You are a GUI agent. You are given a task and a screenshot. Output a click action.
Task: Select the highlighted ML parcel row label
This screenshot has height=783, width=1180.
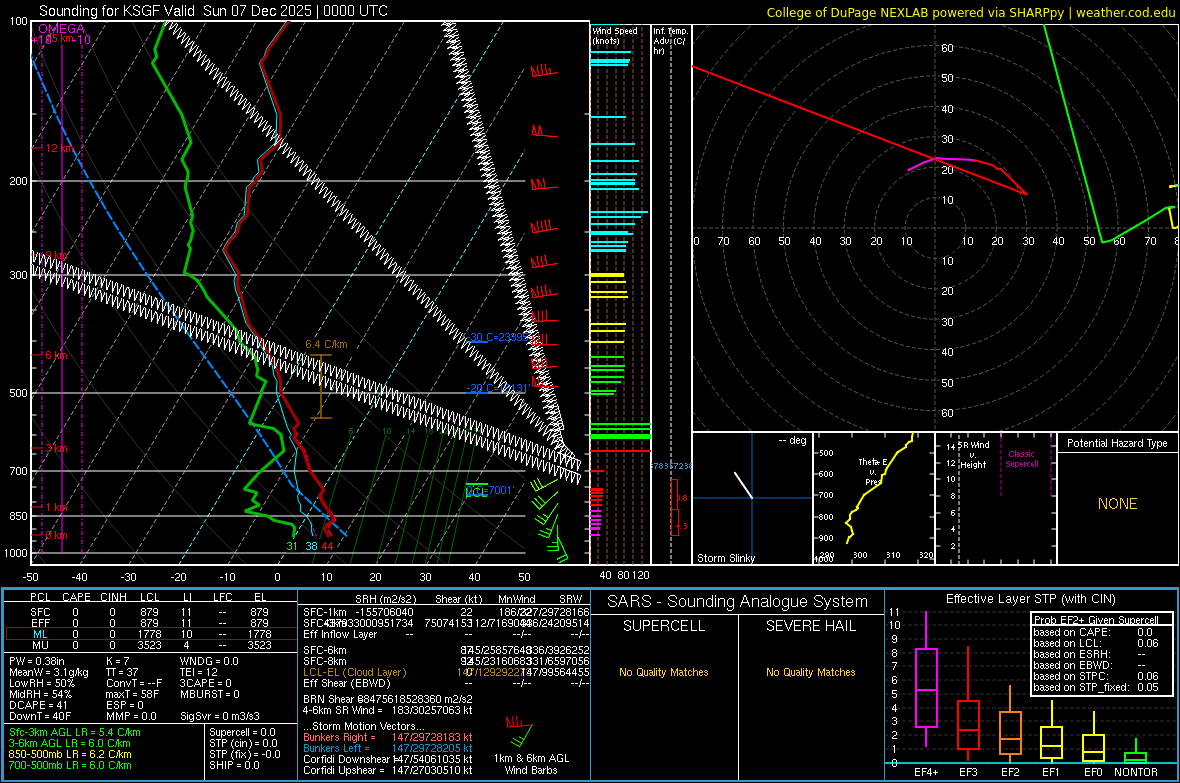[41, 634]
